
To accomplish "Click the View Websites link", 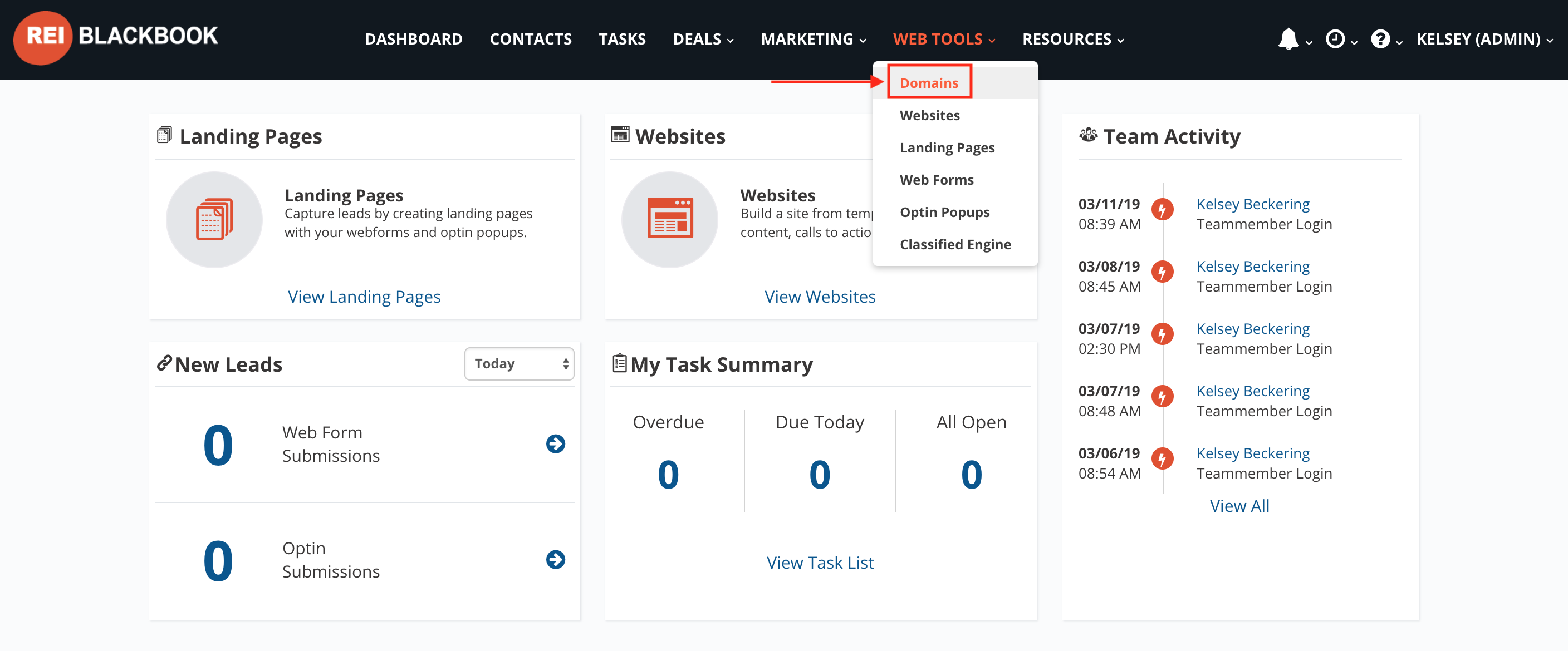I will click(x=820, y=297).
